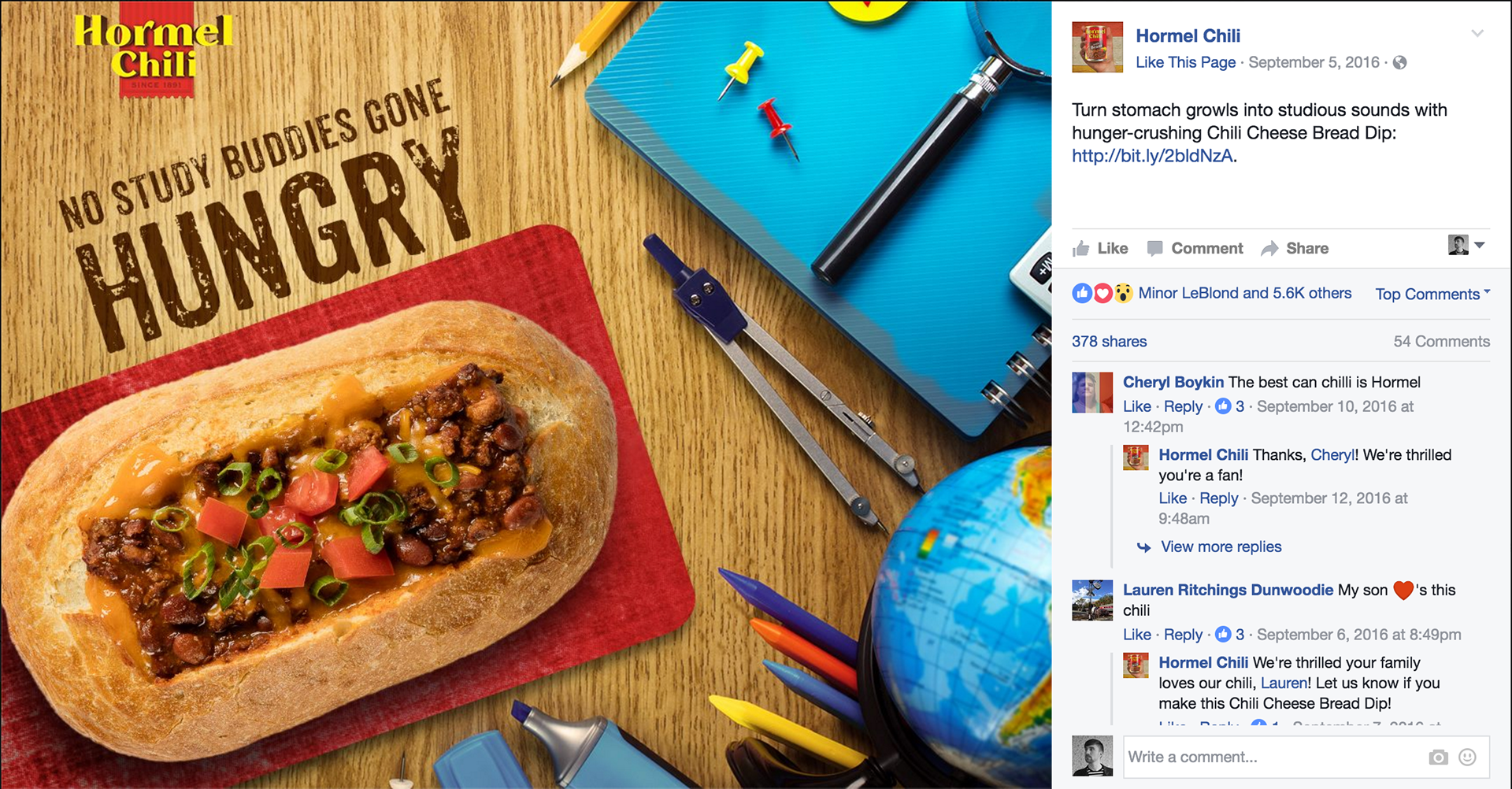Image resolution: width=1512 pixels, height=789 pixels.
Task: Click the reaction emoji icons beside Minor LeBlond
Action: tap(1102, 294)
